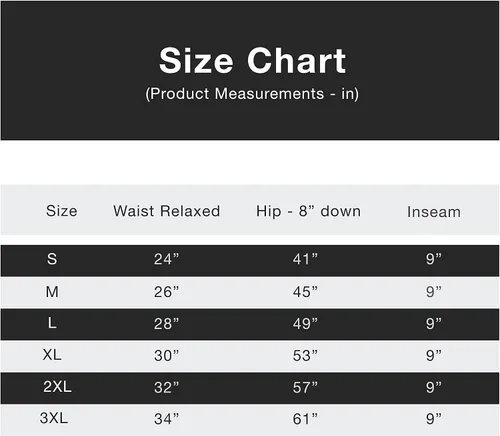Click the 41" hip value
Viewport: 500px width, 436px height.
click(x=305, y=259)
